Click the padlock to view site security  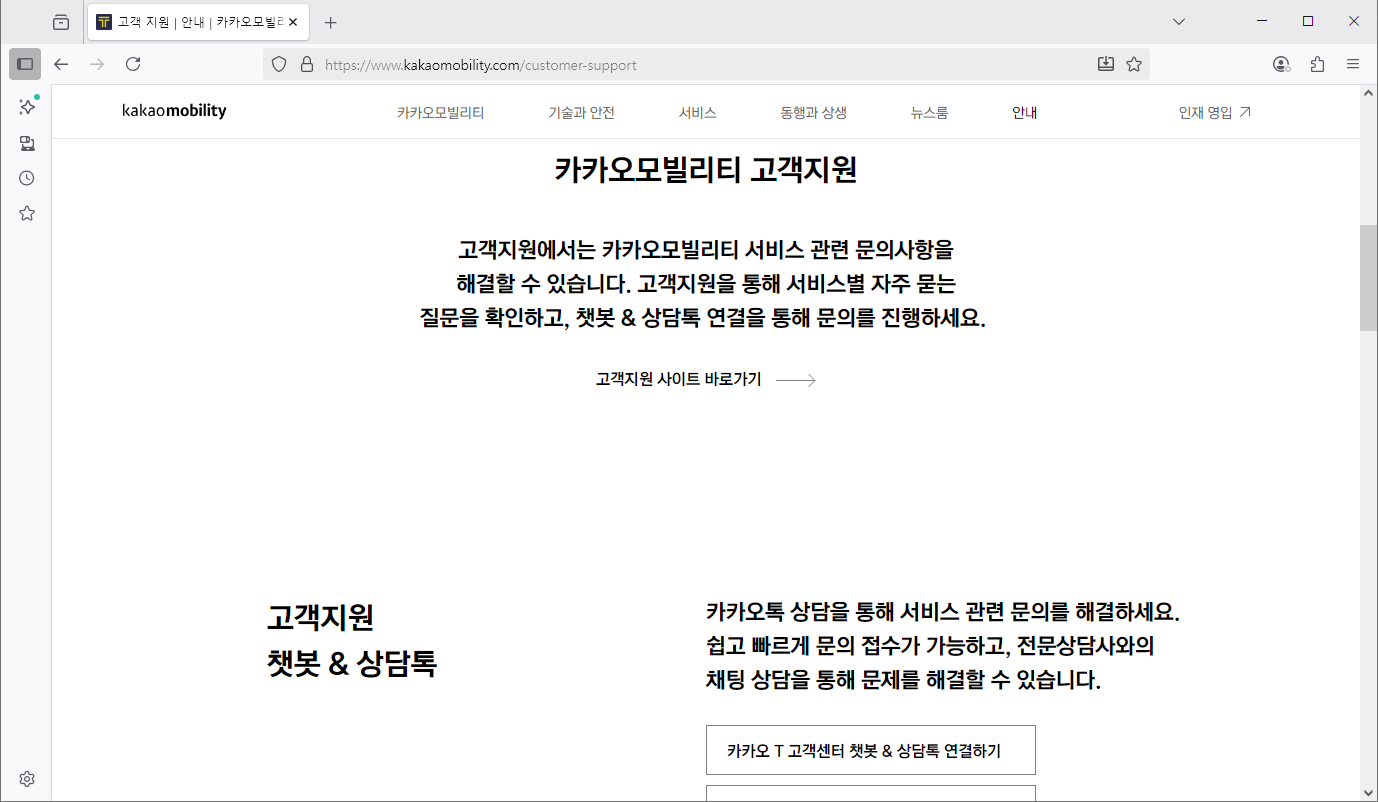(304, 63)
